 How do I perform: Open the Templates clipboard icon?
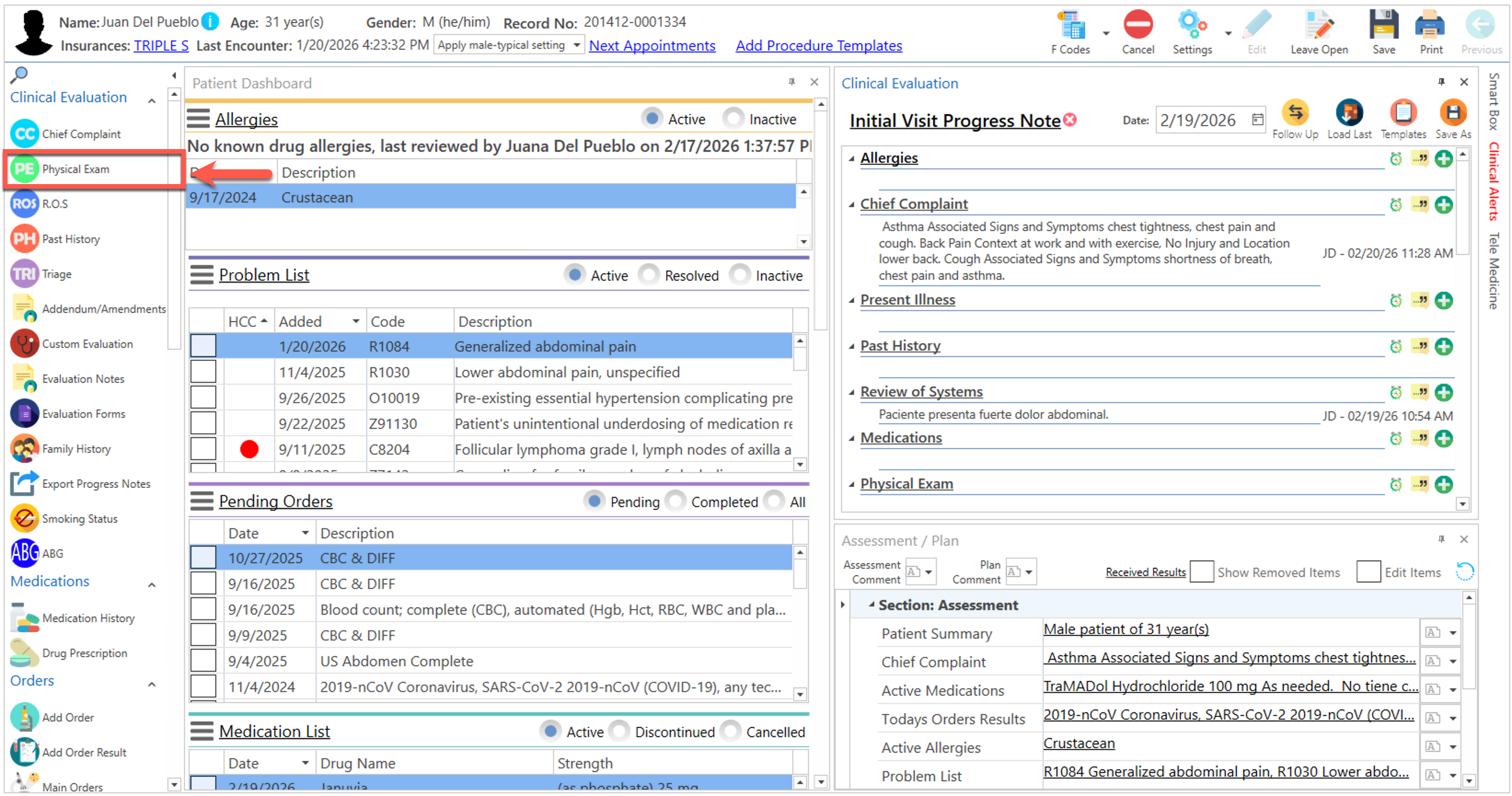click(1403, 113)
